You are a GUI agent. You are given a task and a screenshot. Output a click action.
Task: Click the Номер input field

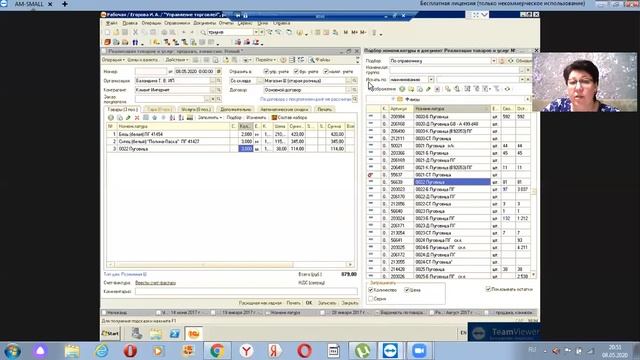(151, 71)
